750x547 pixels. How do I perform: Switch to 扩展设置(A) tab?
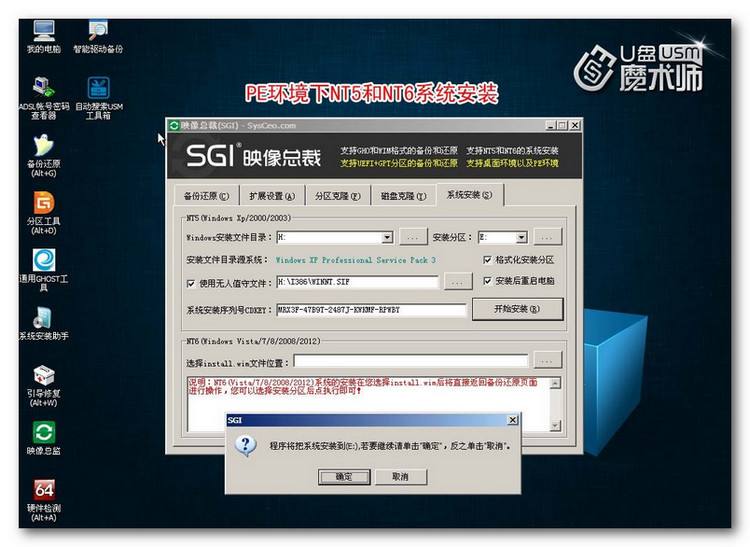pos(272,196)
